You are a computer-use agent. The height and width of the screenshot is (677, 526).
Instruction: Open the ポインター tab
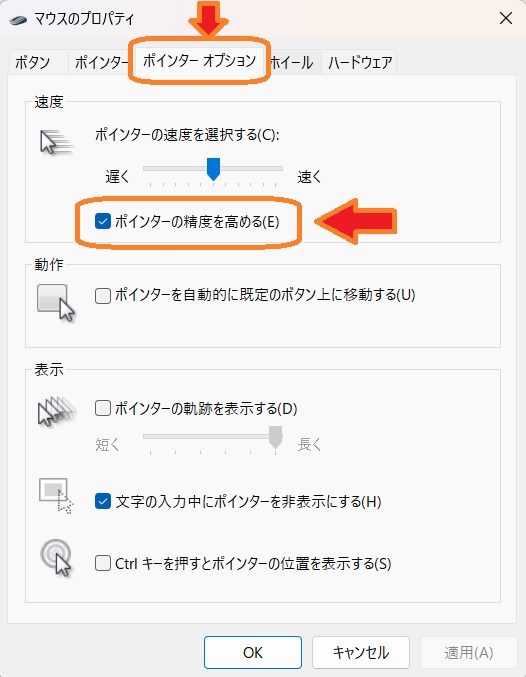click(x=102, y=63)
